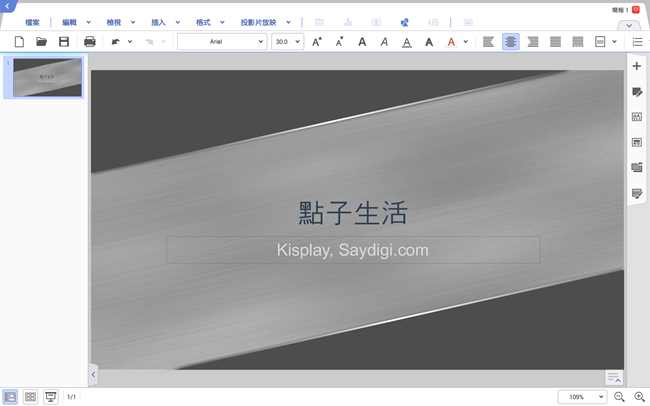This screenshot has width=650, height=406.
Task: Click the chart icon in menu bar
Action: (348, 22)
